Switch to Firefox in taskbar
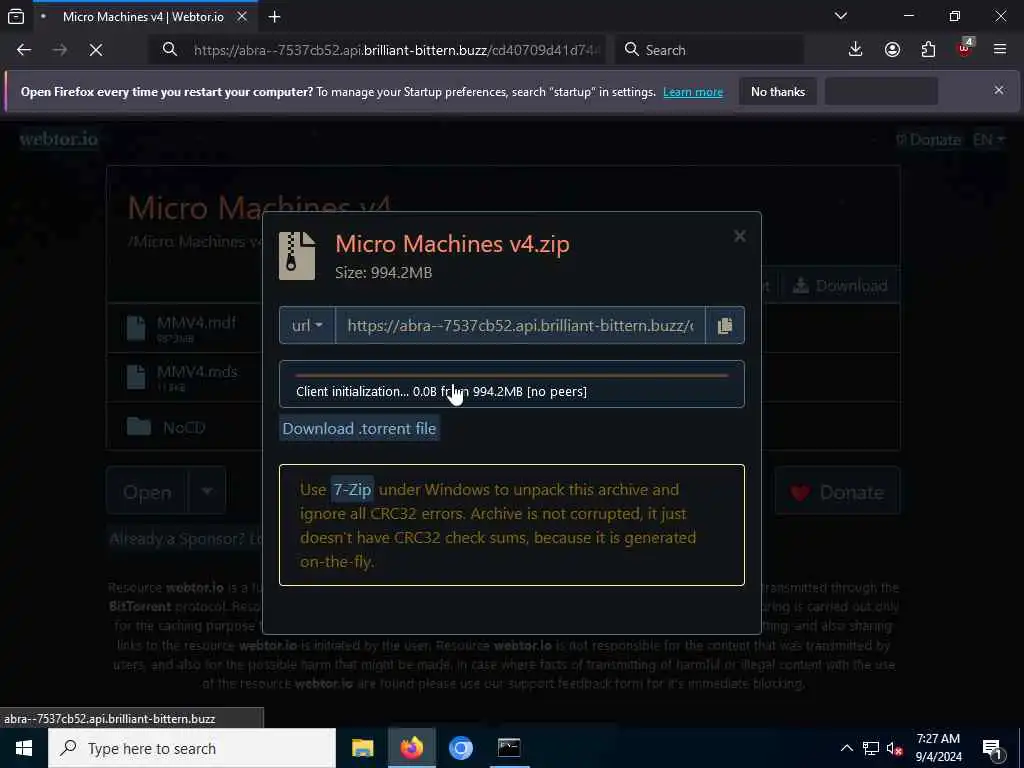The height and width of the screenshot is (768, 1024). pos(411,748)
